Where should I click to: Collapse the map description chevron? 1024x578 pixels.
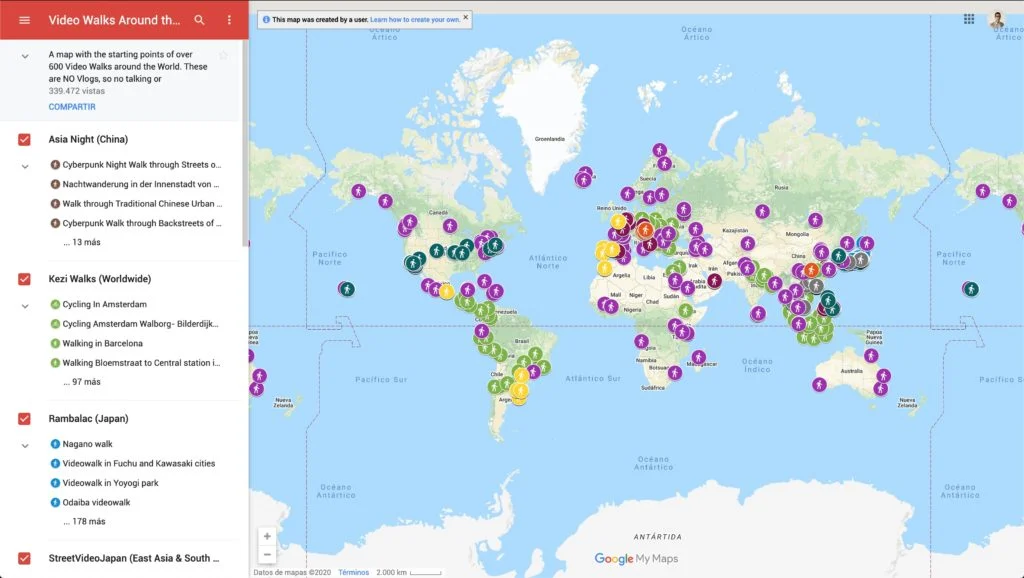click(25, 56)
